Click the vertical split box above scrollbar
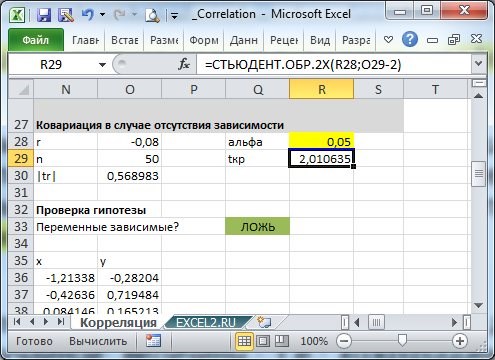Screen dimensions: 495x360 pyautogui.click(x=479, y=83)
